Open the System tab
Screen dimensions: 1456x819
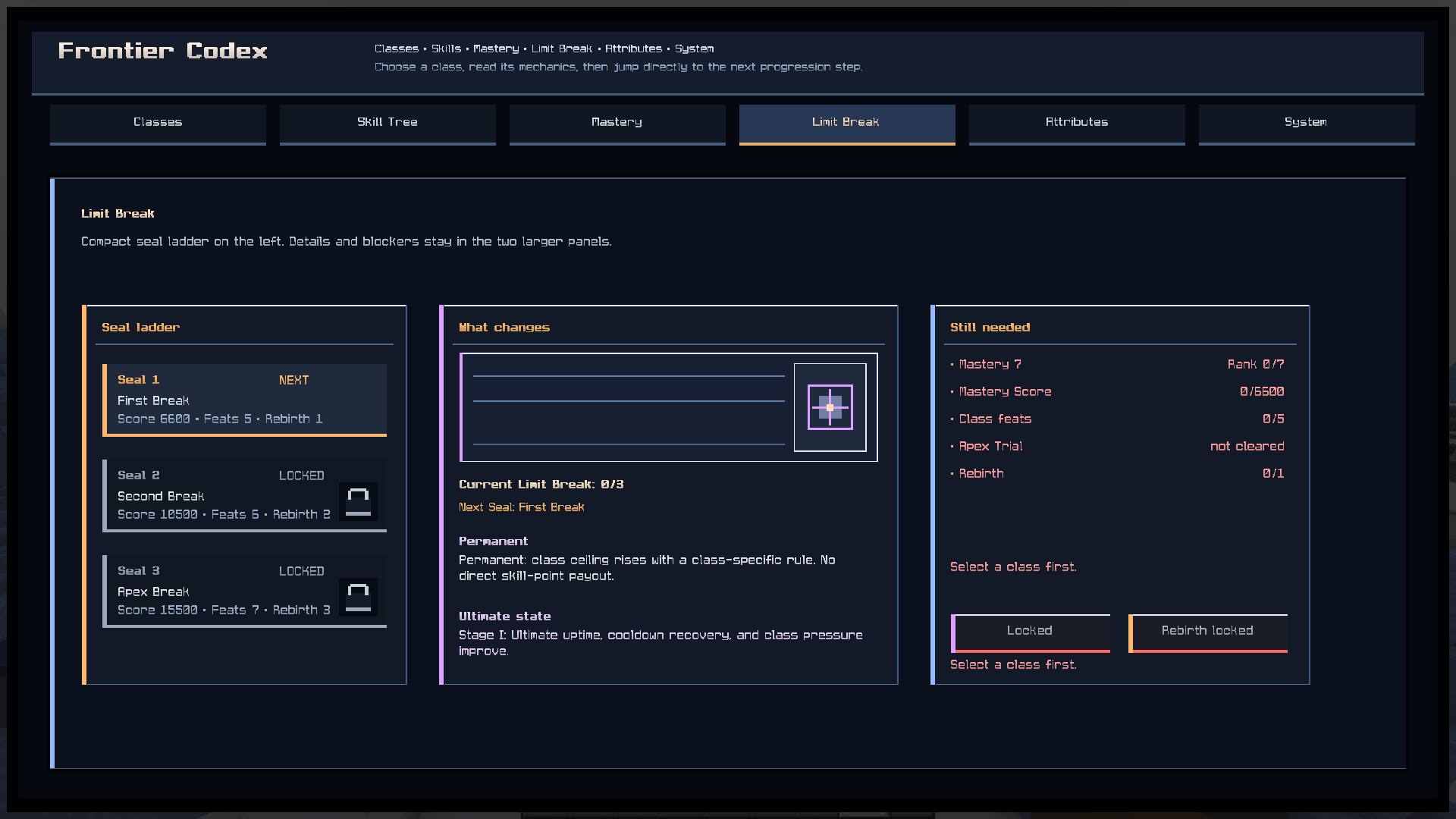tap(1307, 124)
